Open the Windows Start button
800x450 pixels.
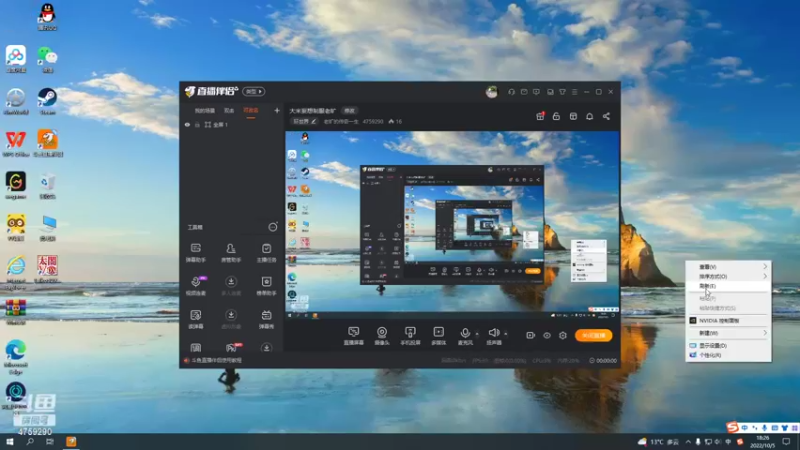(x=10, y=442)
